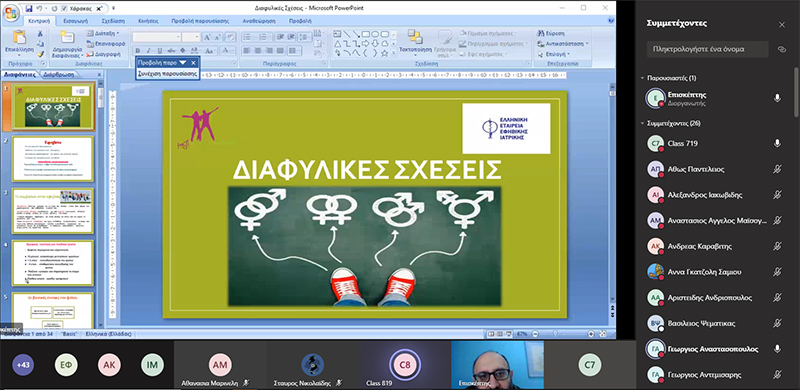Viewport: 800px width, 390px height.
Task: Open the font name combo box
Action: [x=157, y=37]
